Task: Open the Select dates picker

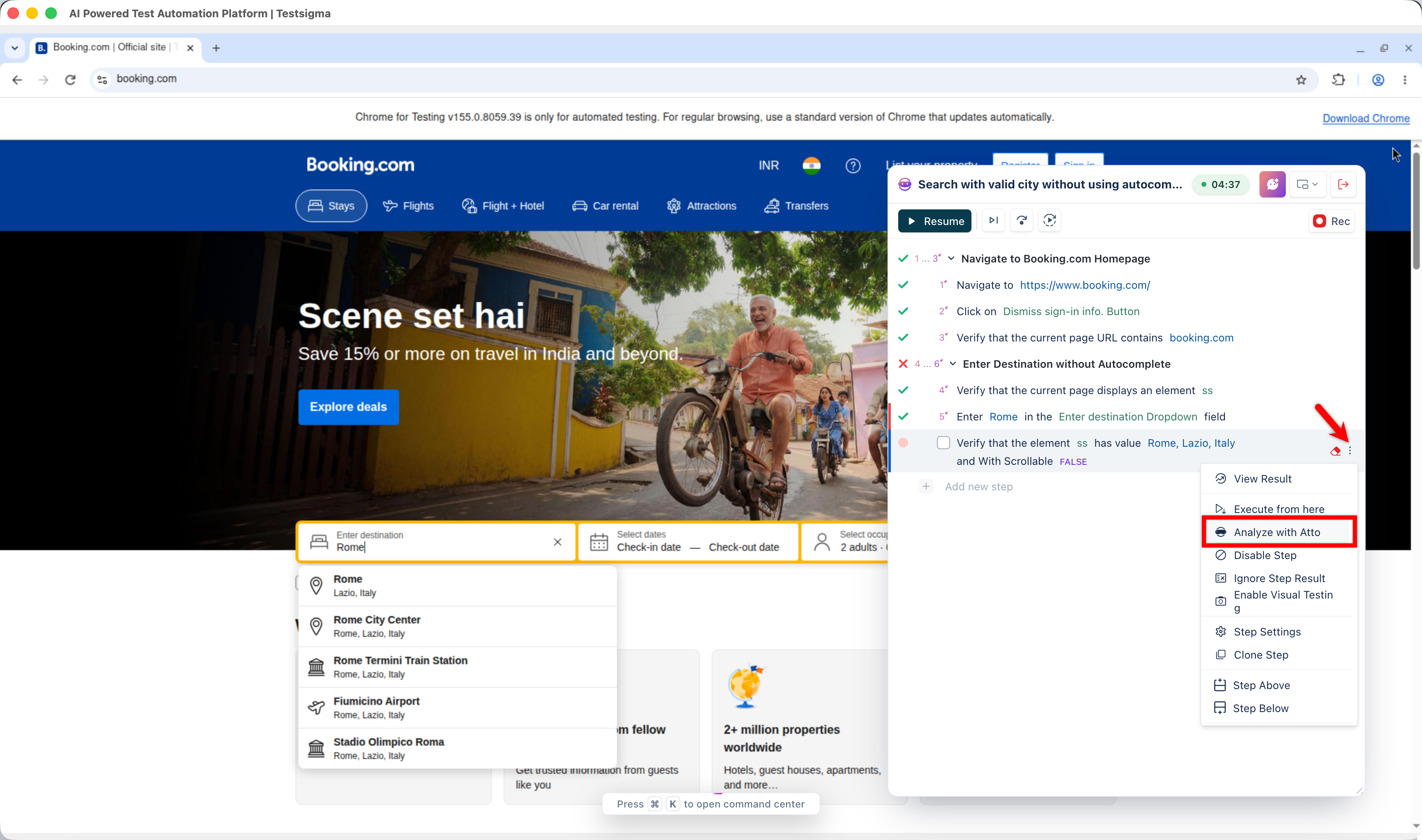Action: [x=688, y=542]
